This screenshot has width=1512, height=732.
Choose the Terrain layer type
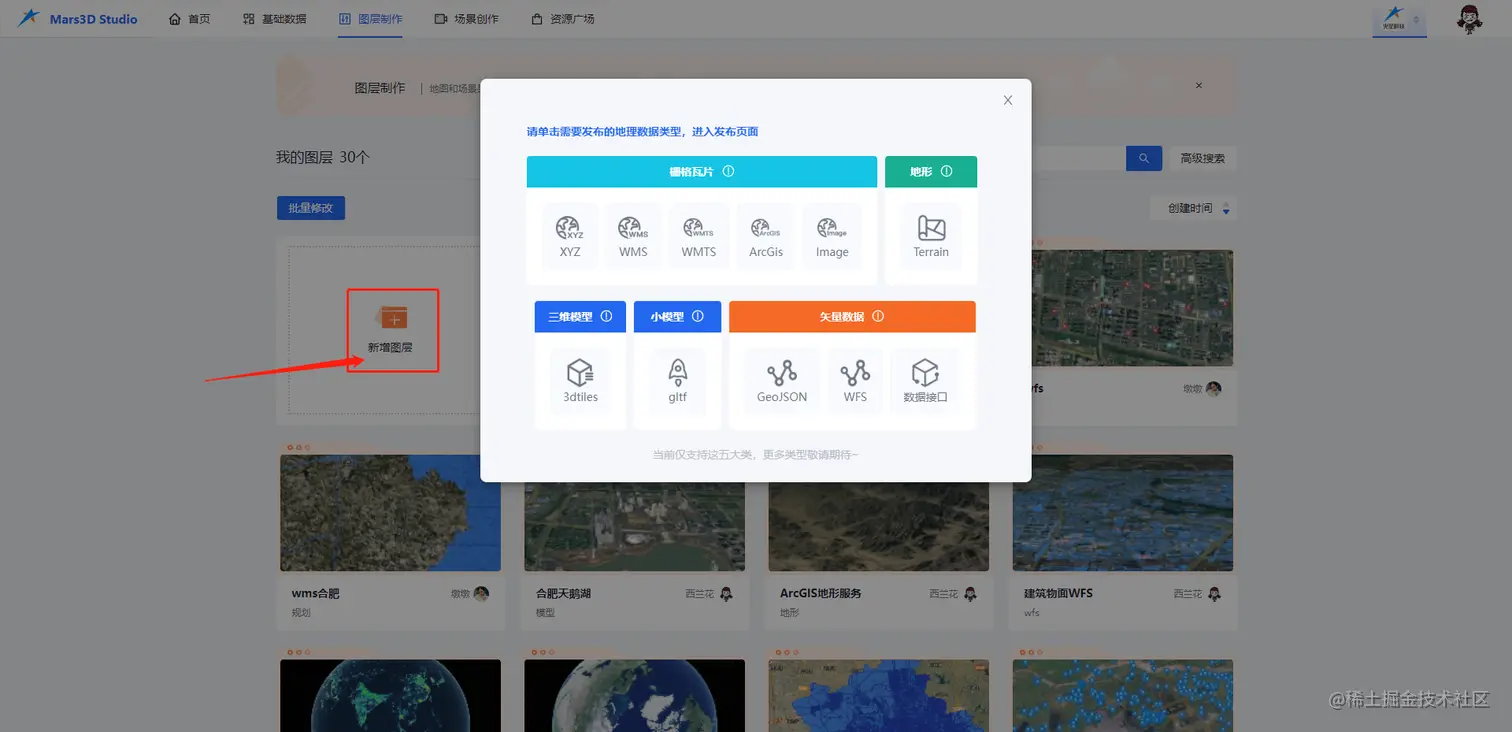[931, 237]
